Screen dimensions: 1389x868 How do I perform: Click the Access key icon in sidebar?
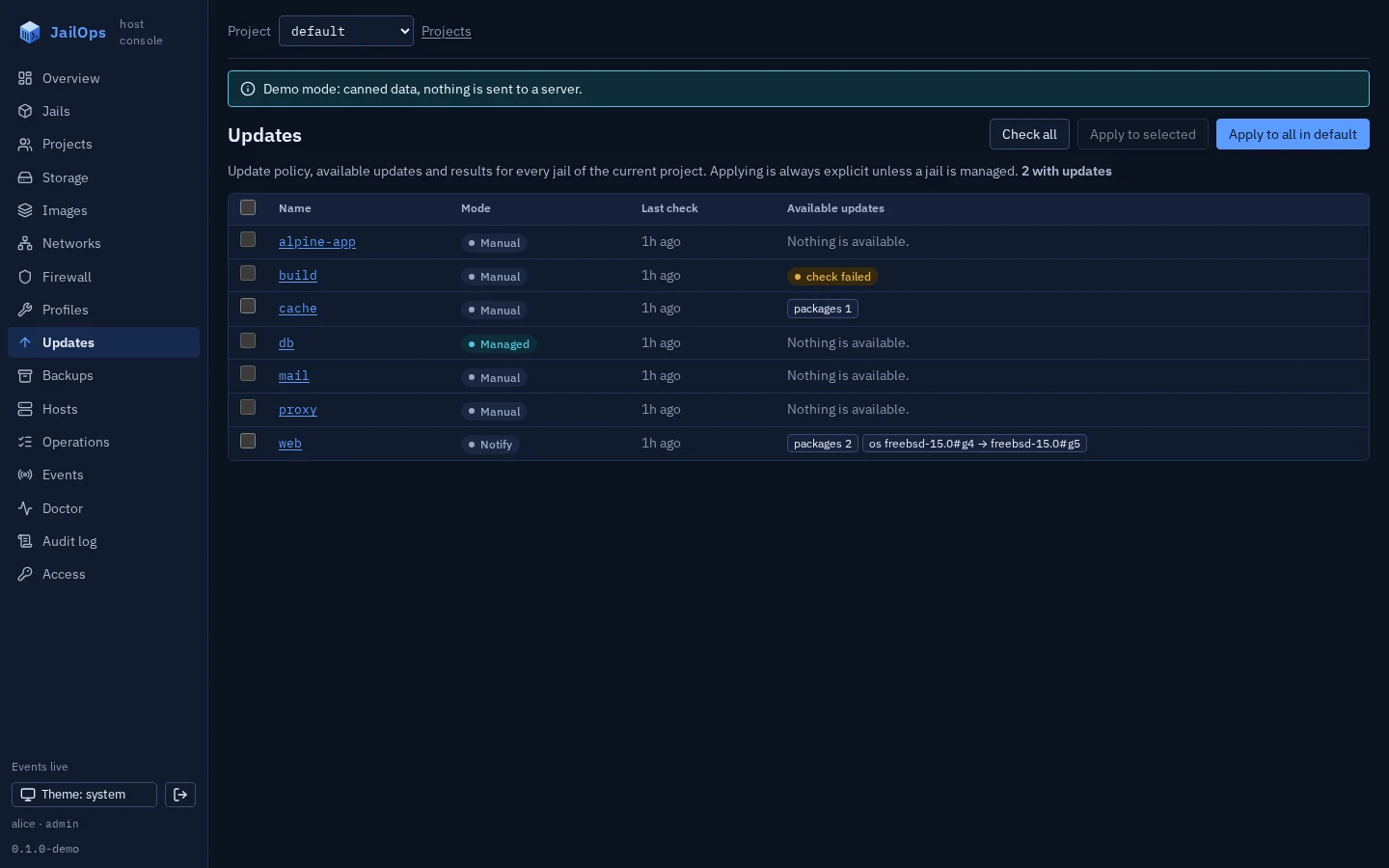[25, 574]
